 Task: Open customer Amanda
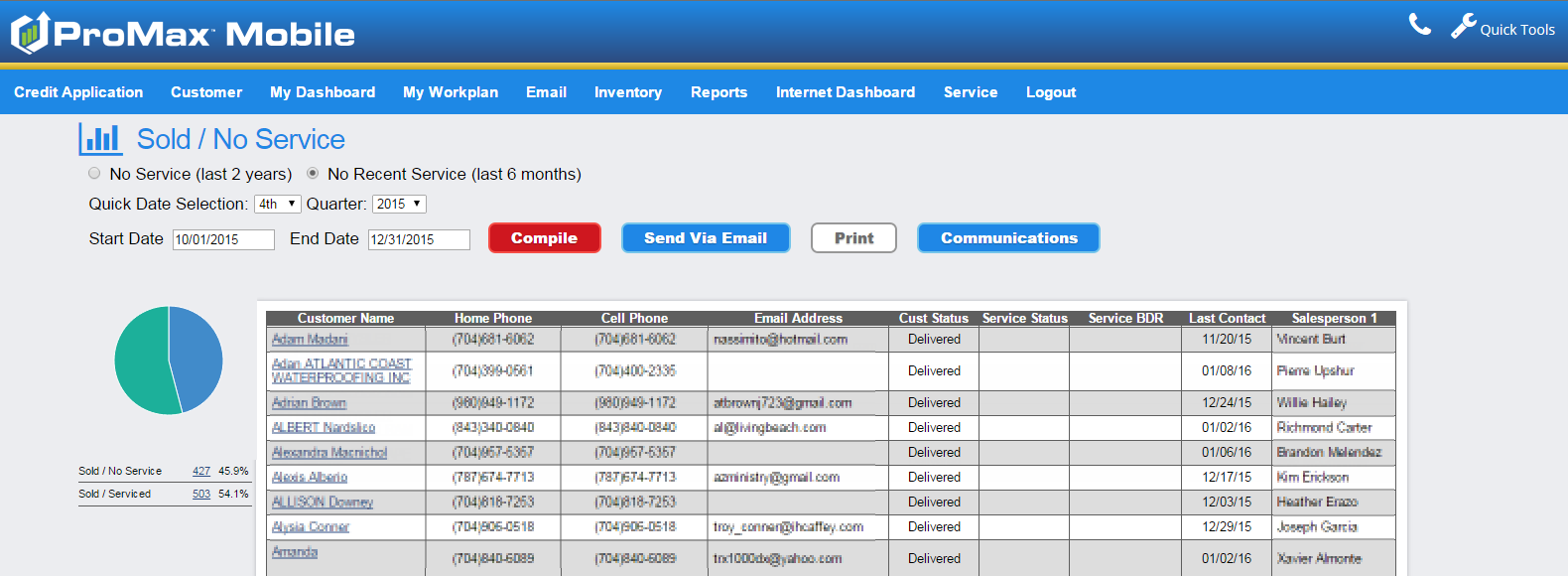click(295, 552)
